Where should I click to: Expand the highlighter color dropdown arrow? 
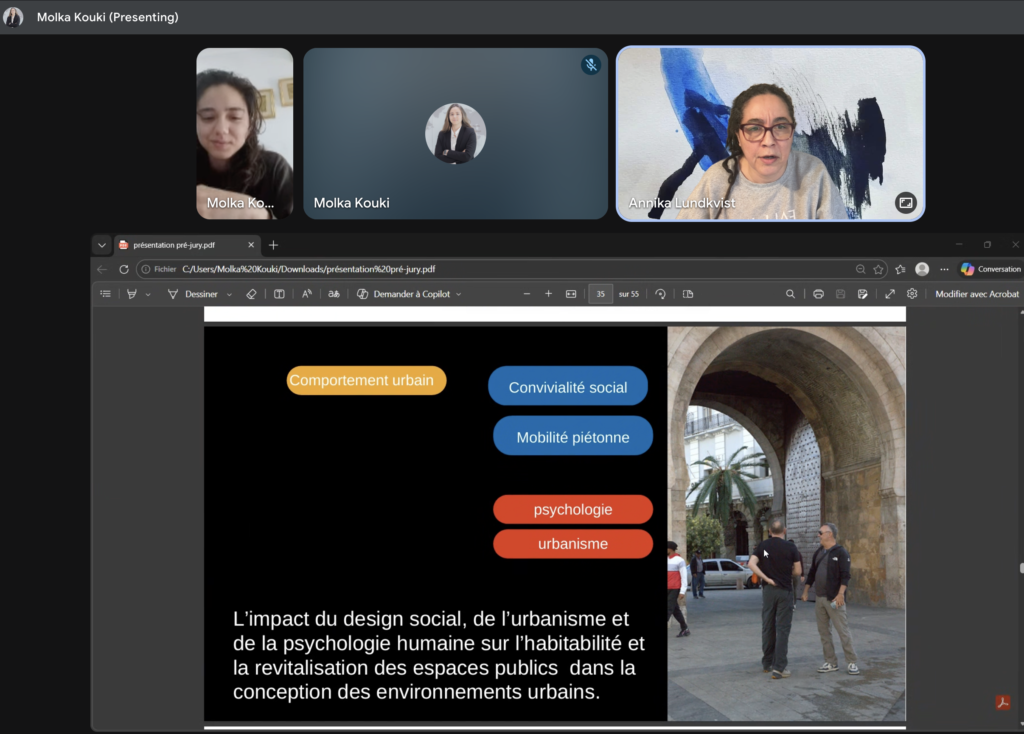point(148,294)
